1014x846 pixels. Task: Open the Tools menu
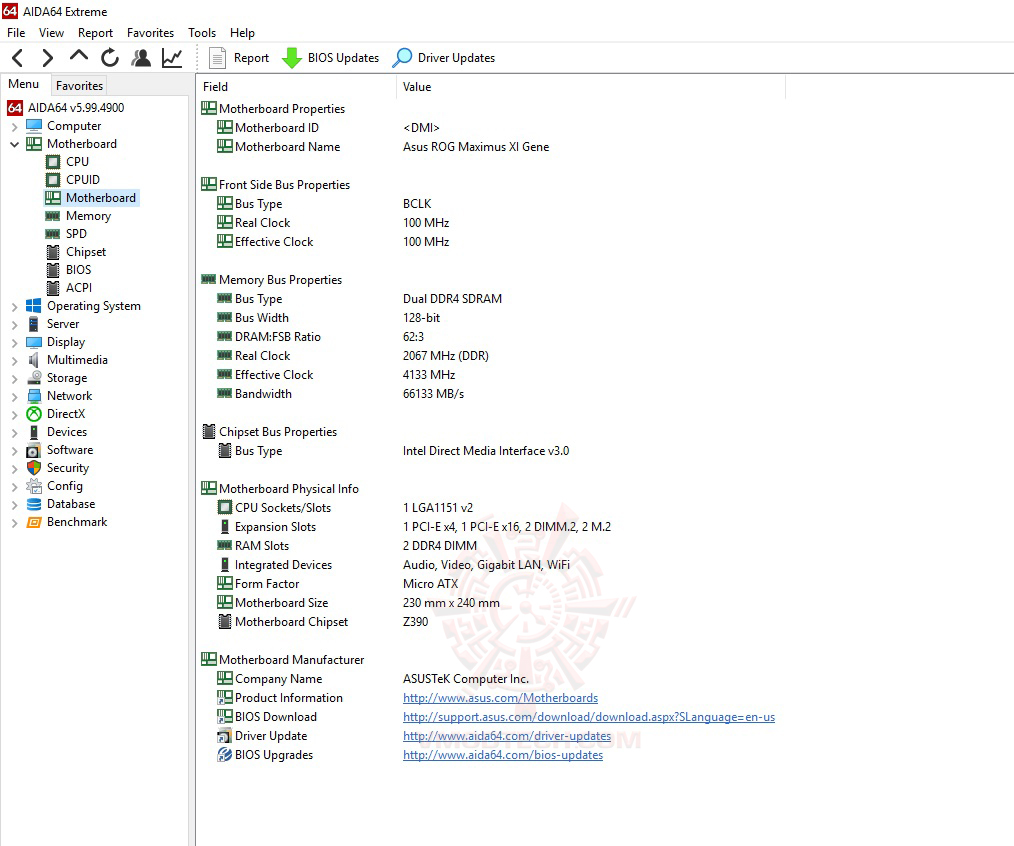coord(202,32)
